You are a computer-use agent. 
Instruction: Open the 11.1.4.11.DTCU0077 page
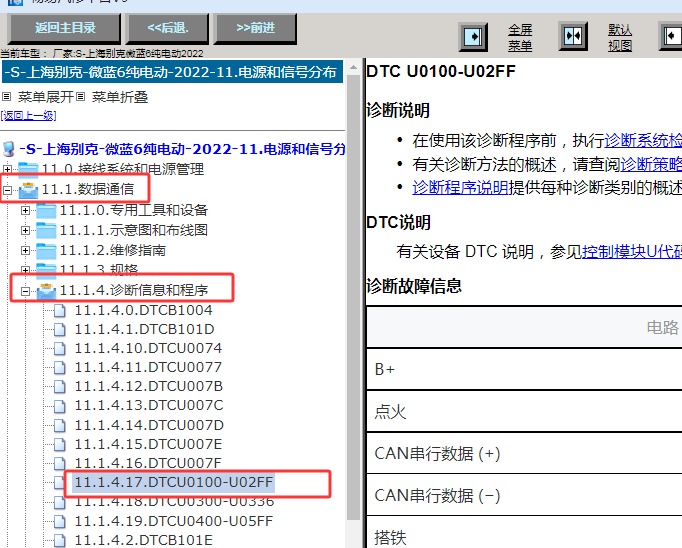pos(148,367)
